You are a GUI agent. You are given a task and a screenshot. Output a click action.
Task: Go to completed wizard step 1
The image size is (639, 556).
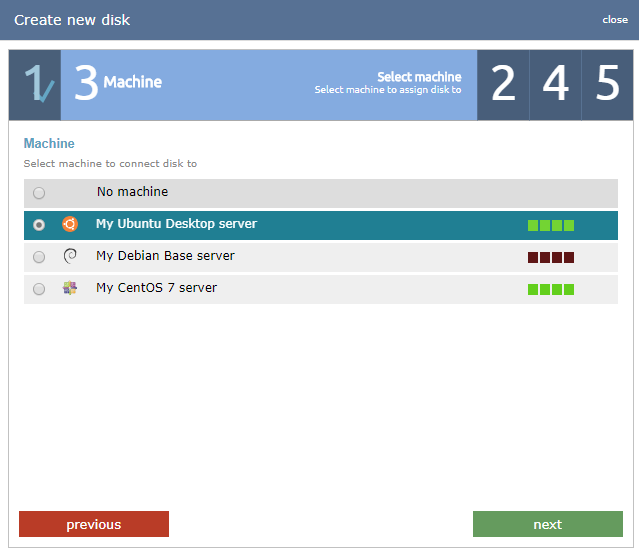(35, 85)
